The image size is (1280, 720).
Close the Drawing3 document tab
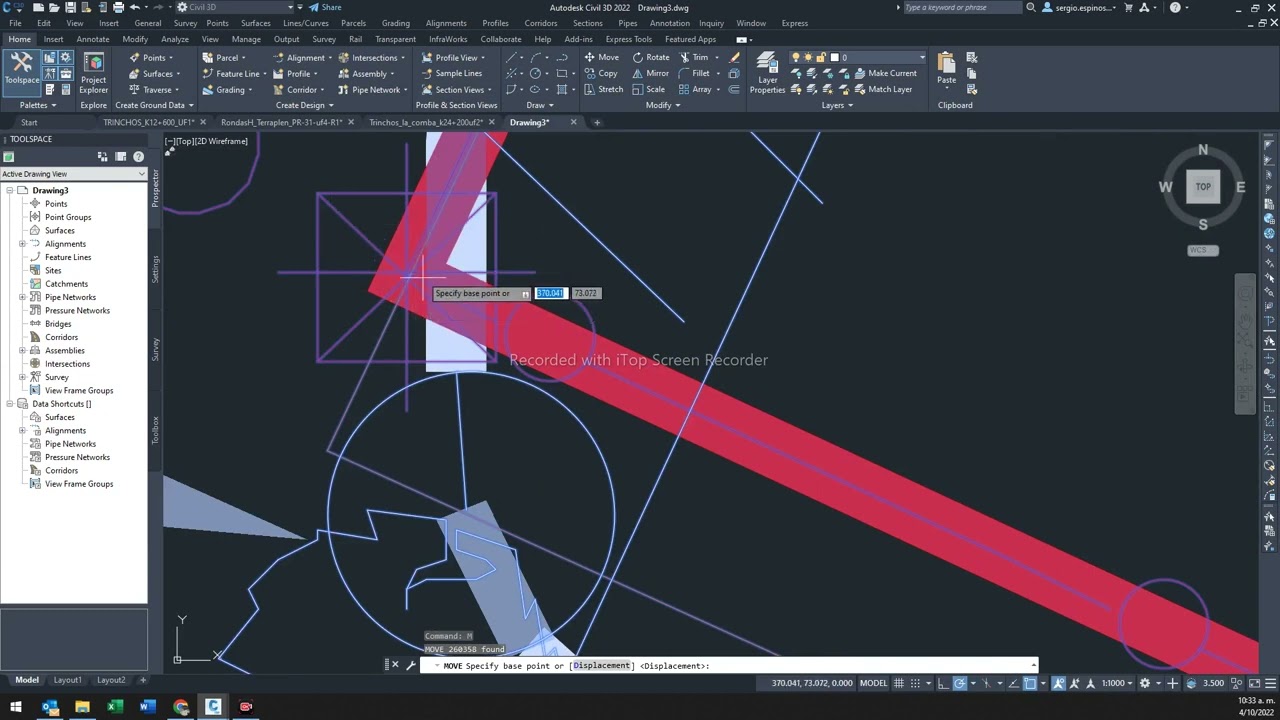[x=574, y=122]
